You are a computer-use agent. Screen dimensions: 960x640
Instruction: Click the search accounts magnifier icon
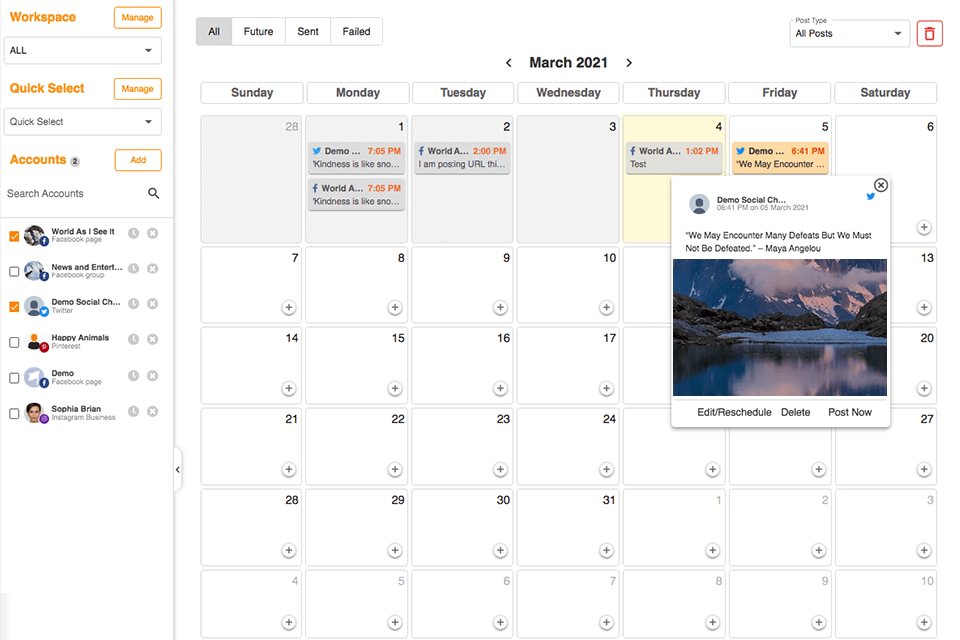(153, 193)
